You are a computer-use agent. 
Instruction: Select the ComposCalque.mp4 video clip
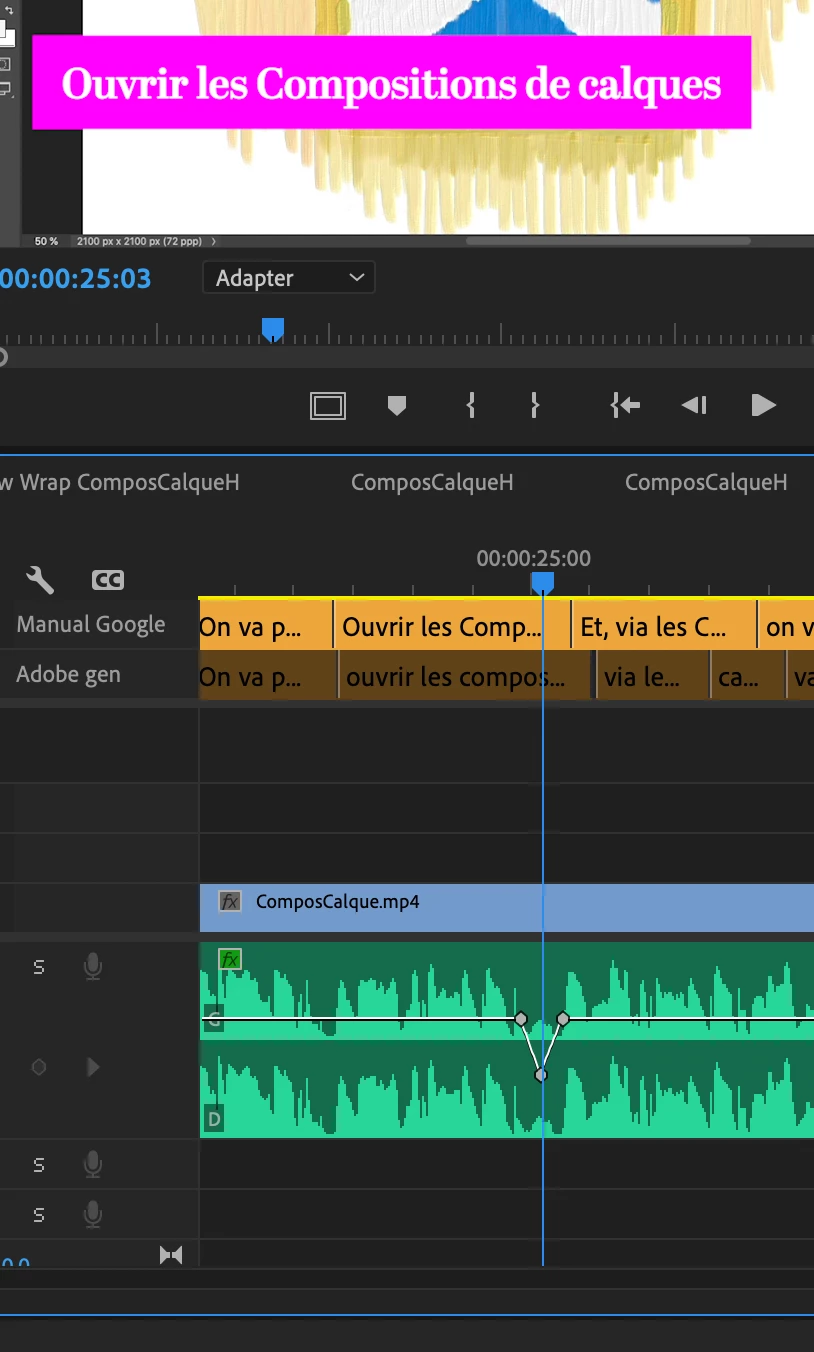tap(507, 906)
